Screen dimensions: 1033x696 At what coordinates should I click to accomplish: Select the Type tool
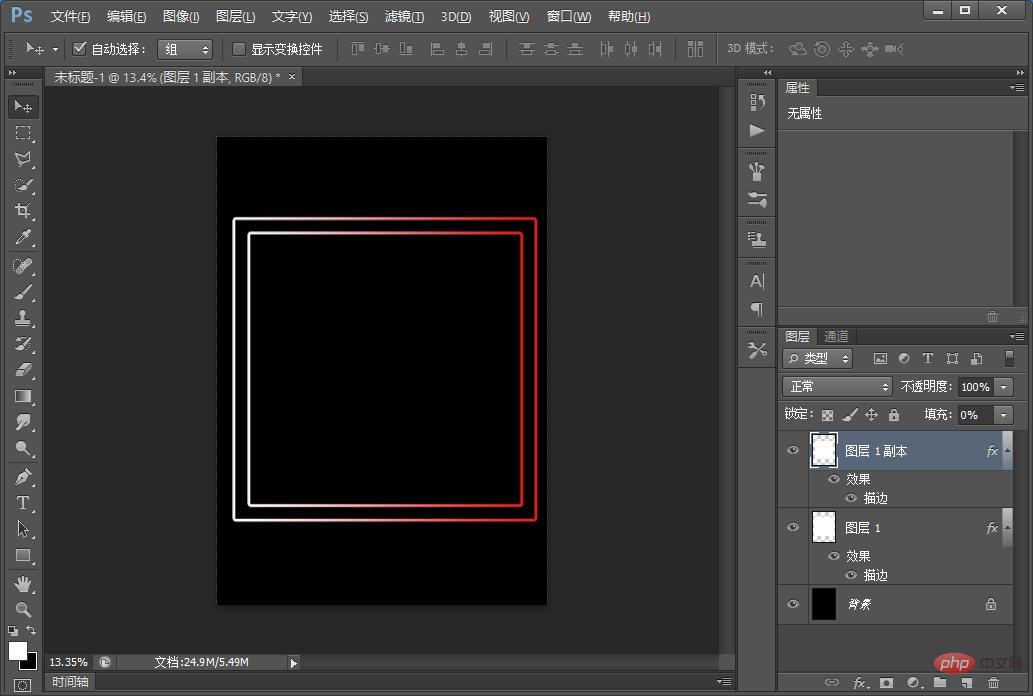[x=23, y=503]
